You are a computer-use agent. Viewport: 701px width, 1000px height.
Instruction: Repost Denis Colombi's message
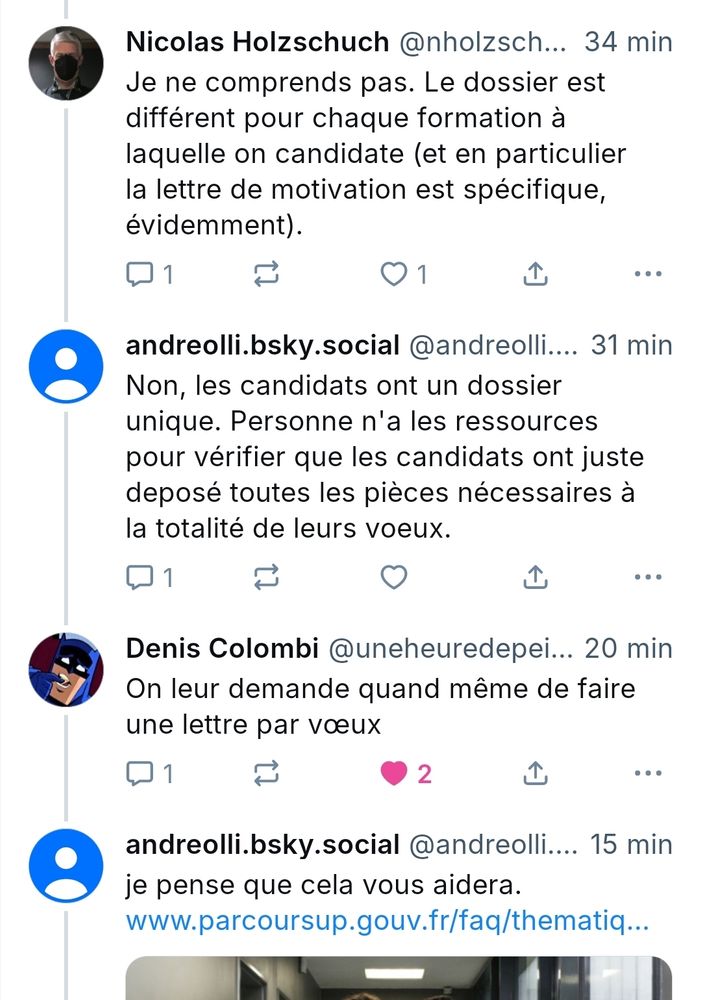[x=264, y=772]
